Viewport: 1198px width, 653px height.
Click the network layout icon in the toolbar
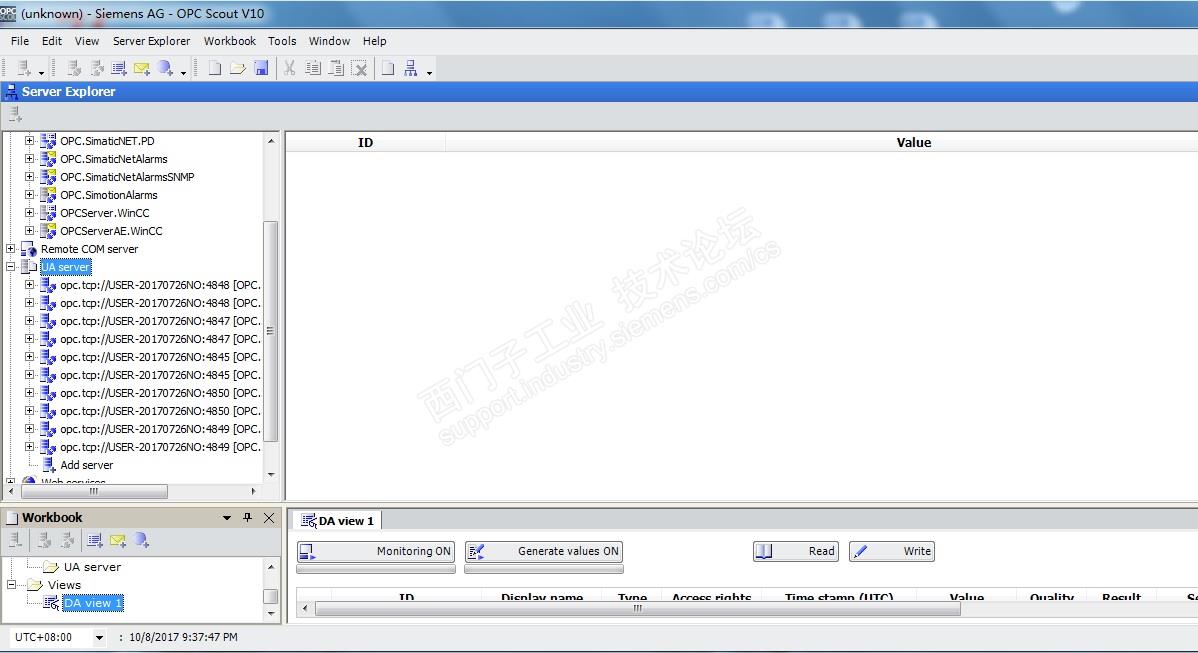point(411,69)
